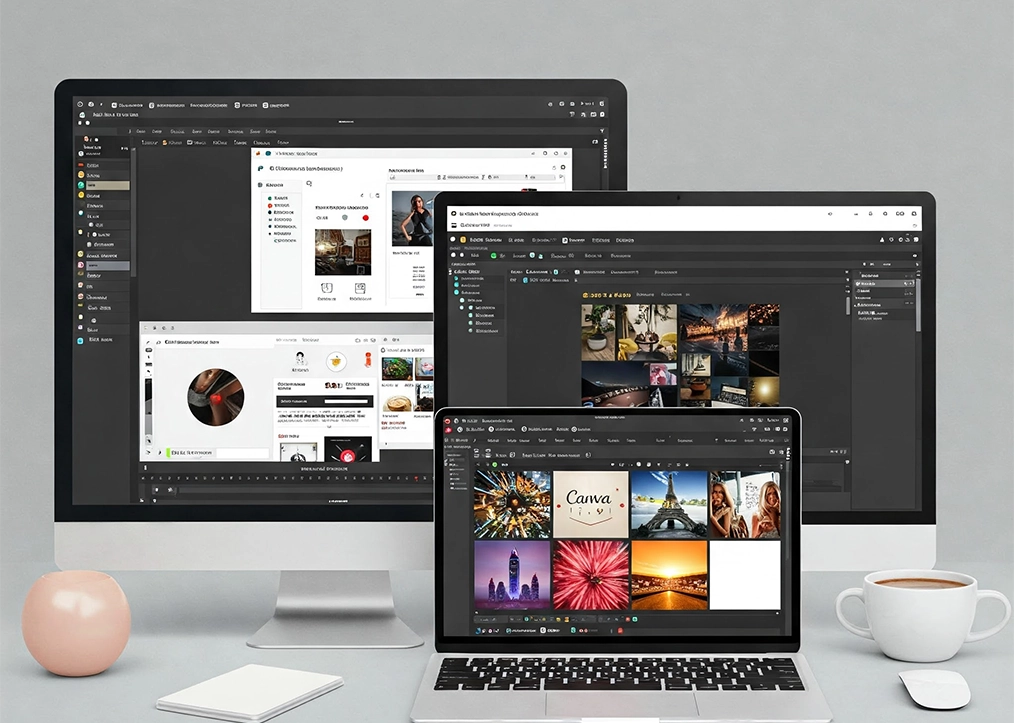Click the circular portrait image in lower-left window
Image resolution: width=1014 pixels, height=723 pixels.
coord(216,397)
